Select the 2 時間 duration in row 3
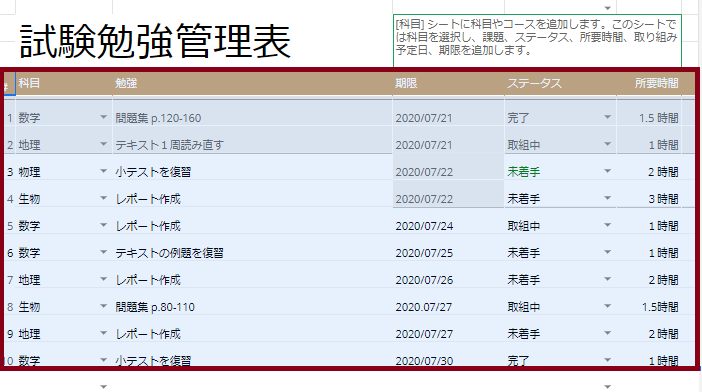The width and height of the screenshot is (702, 392). 663,172
